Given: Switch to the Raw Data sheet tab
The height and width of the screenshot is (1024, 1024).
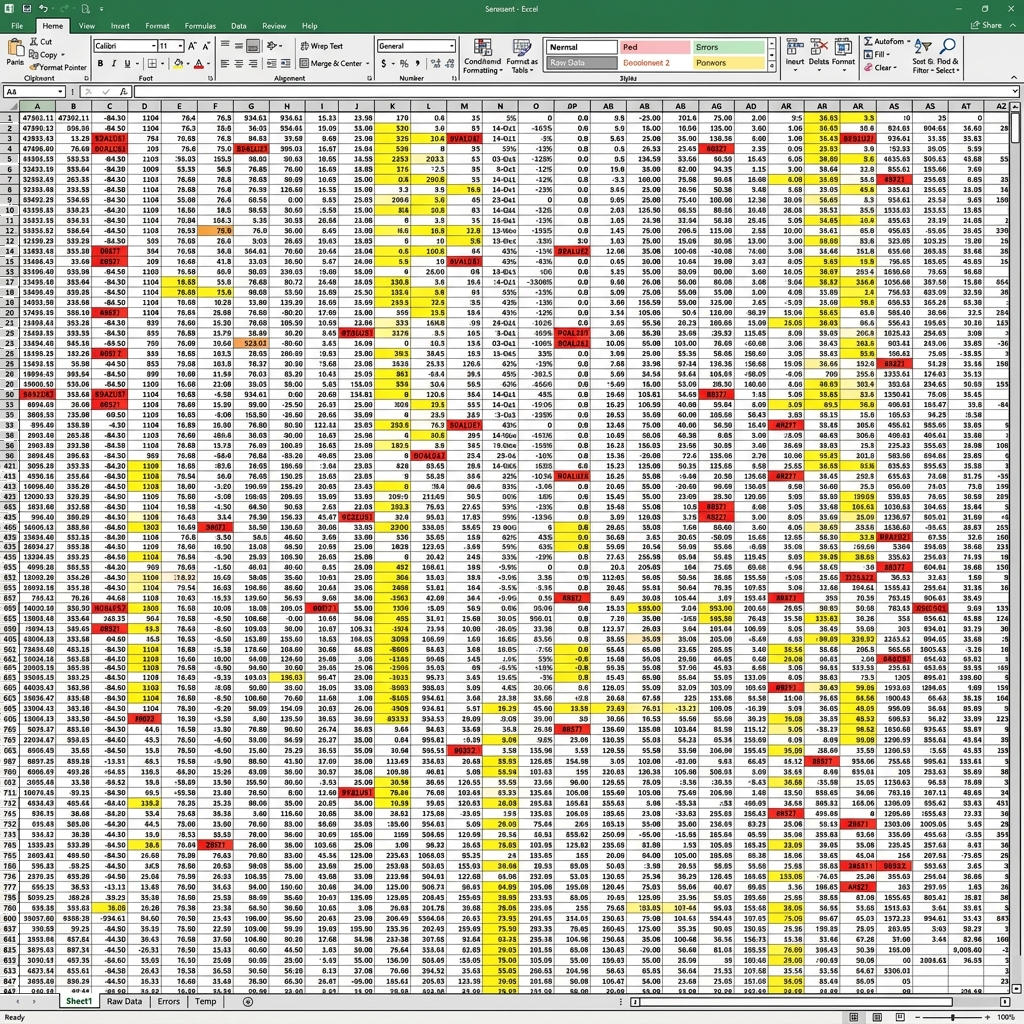Looking at the screenshot, I should [124, 1001].
